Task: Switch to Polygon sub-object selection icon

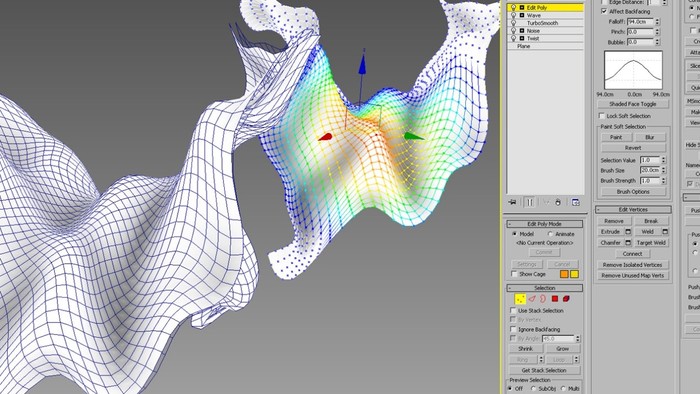Action: [x=555, y=299]
